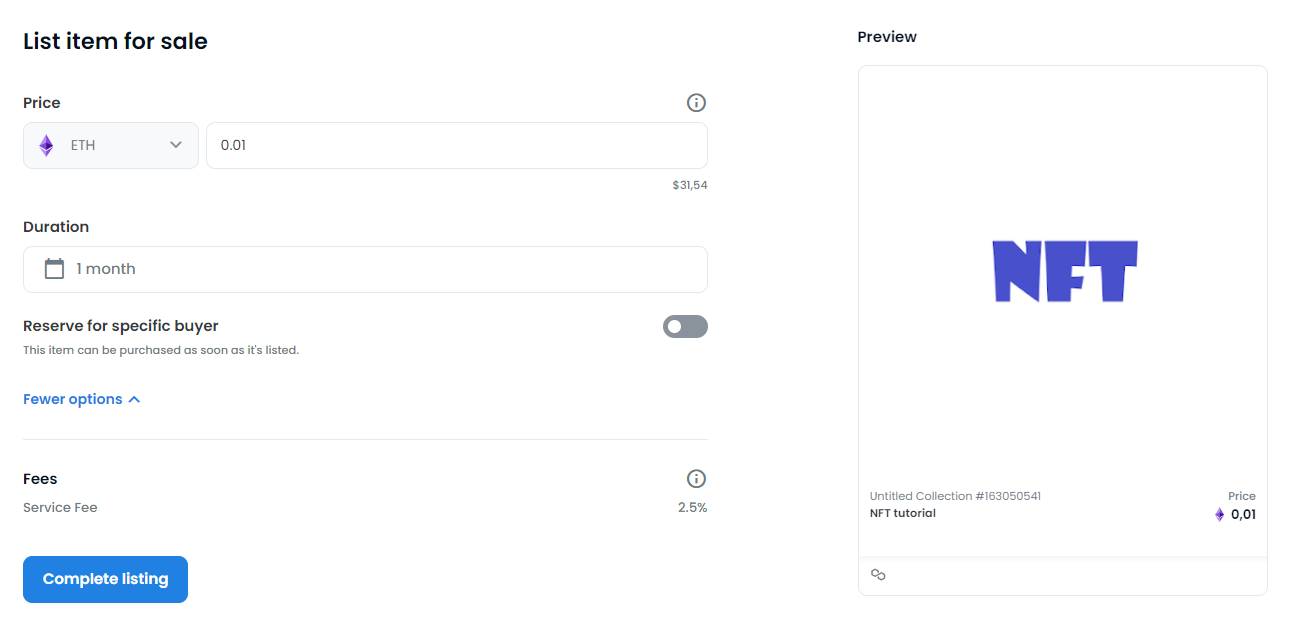1313x617 pixels.
Task: Click the 0,01 price in the preview card
Action: click(x=1243, y=515)
